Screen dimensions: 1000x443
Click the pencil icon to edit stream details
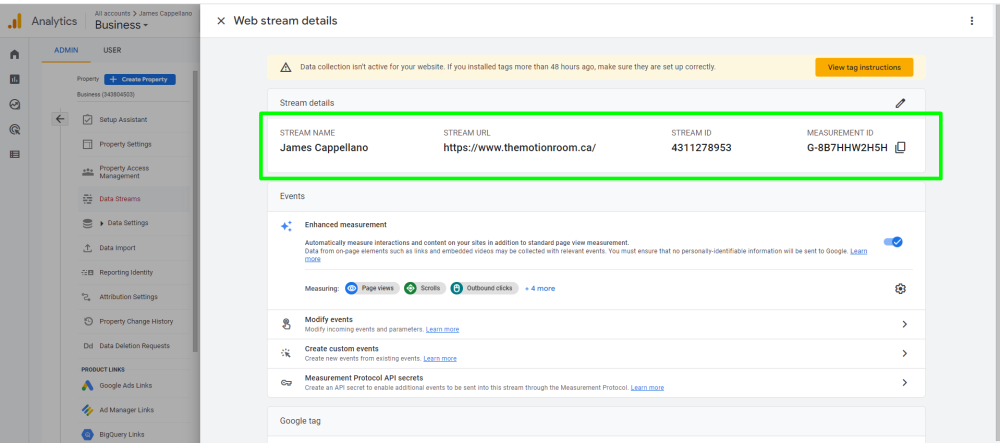coord(900,103)
